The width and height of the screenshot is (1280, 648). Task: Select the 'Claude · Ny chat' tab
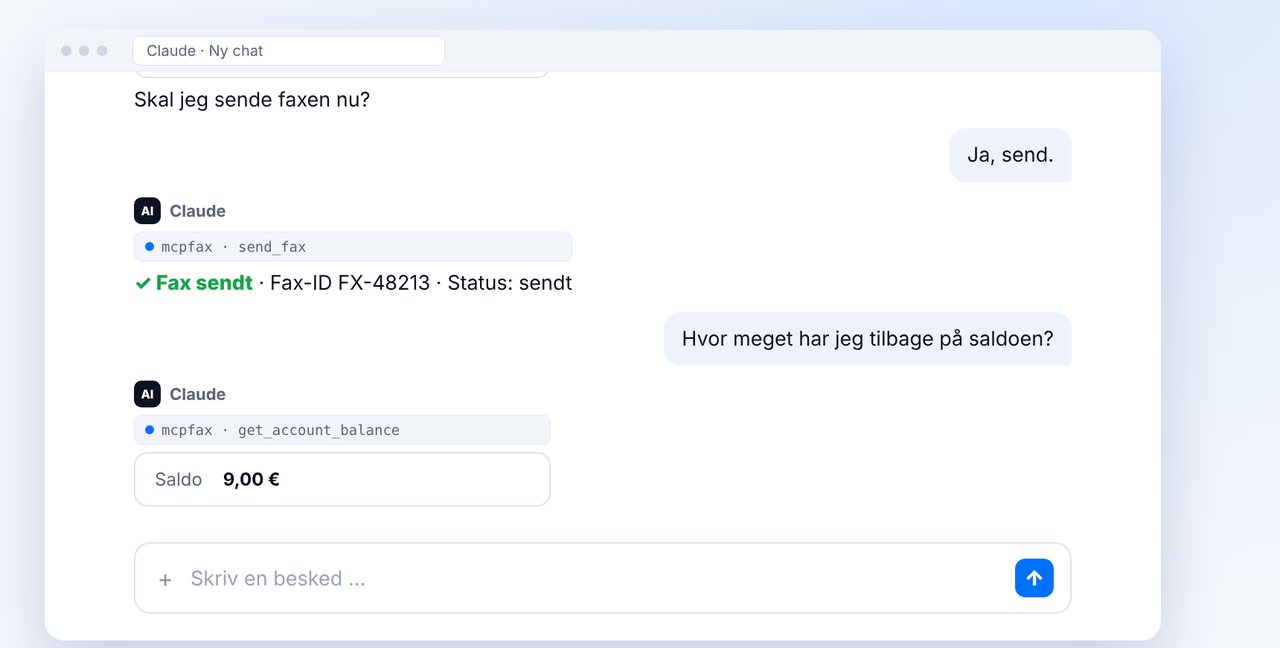(288, 51)
